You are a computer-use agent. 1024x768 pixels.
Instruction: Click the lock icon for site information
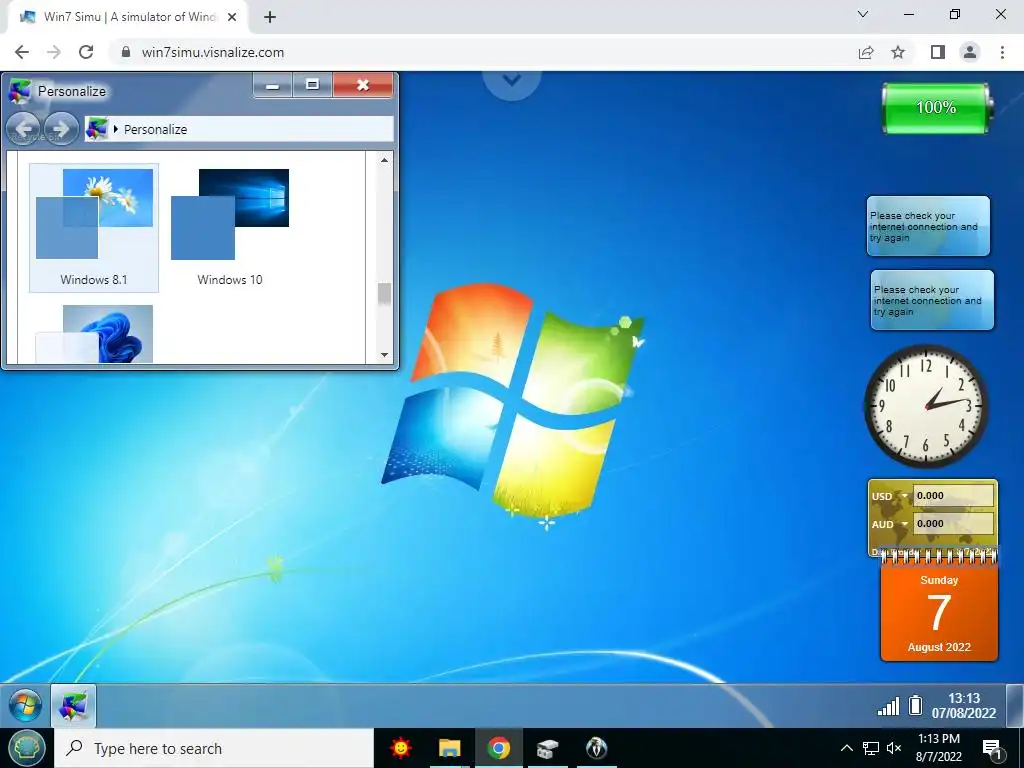point(126,52)
